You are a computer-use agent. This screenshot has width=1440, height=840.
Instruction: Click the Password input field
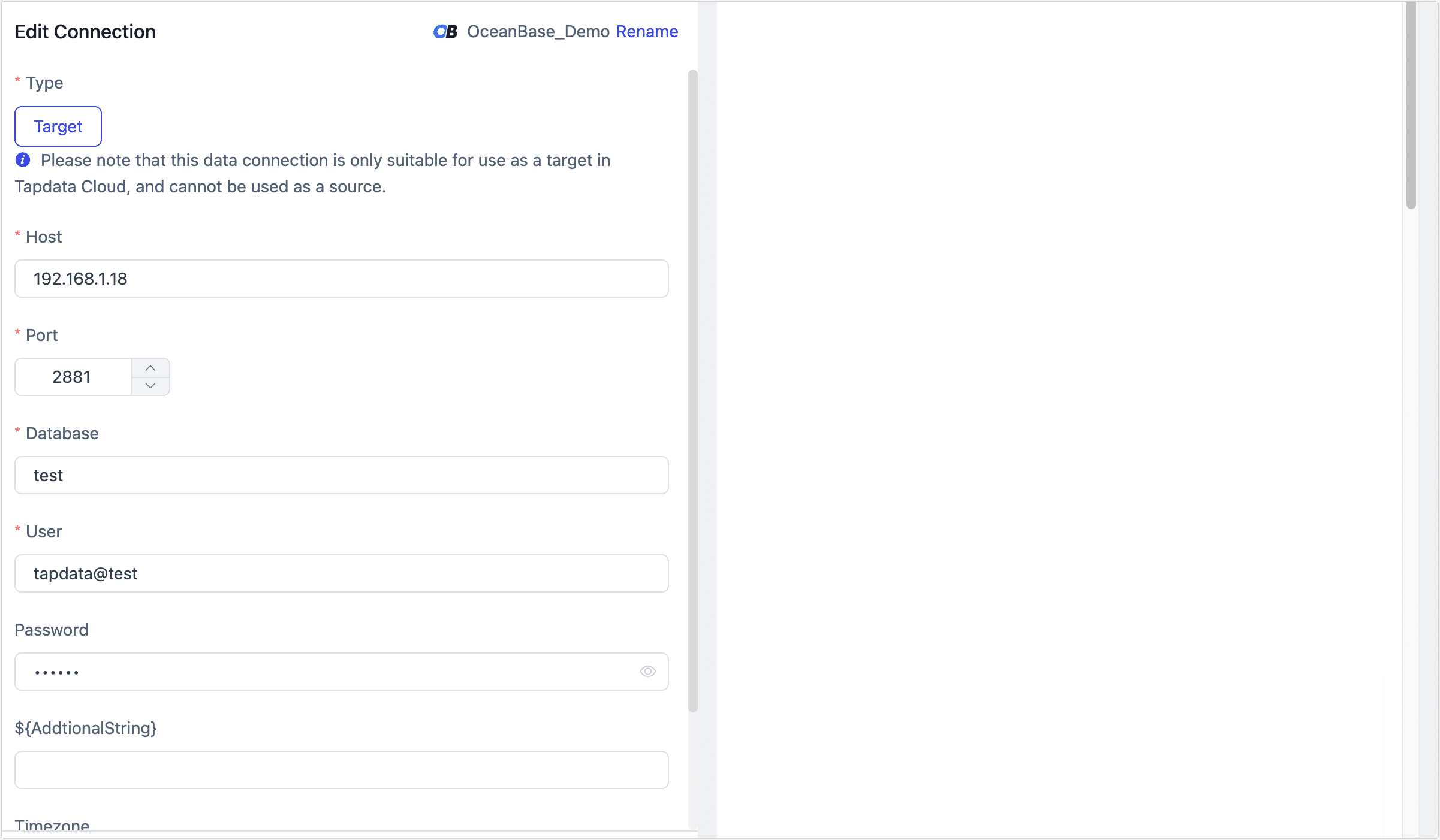click(342, 672)
